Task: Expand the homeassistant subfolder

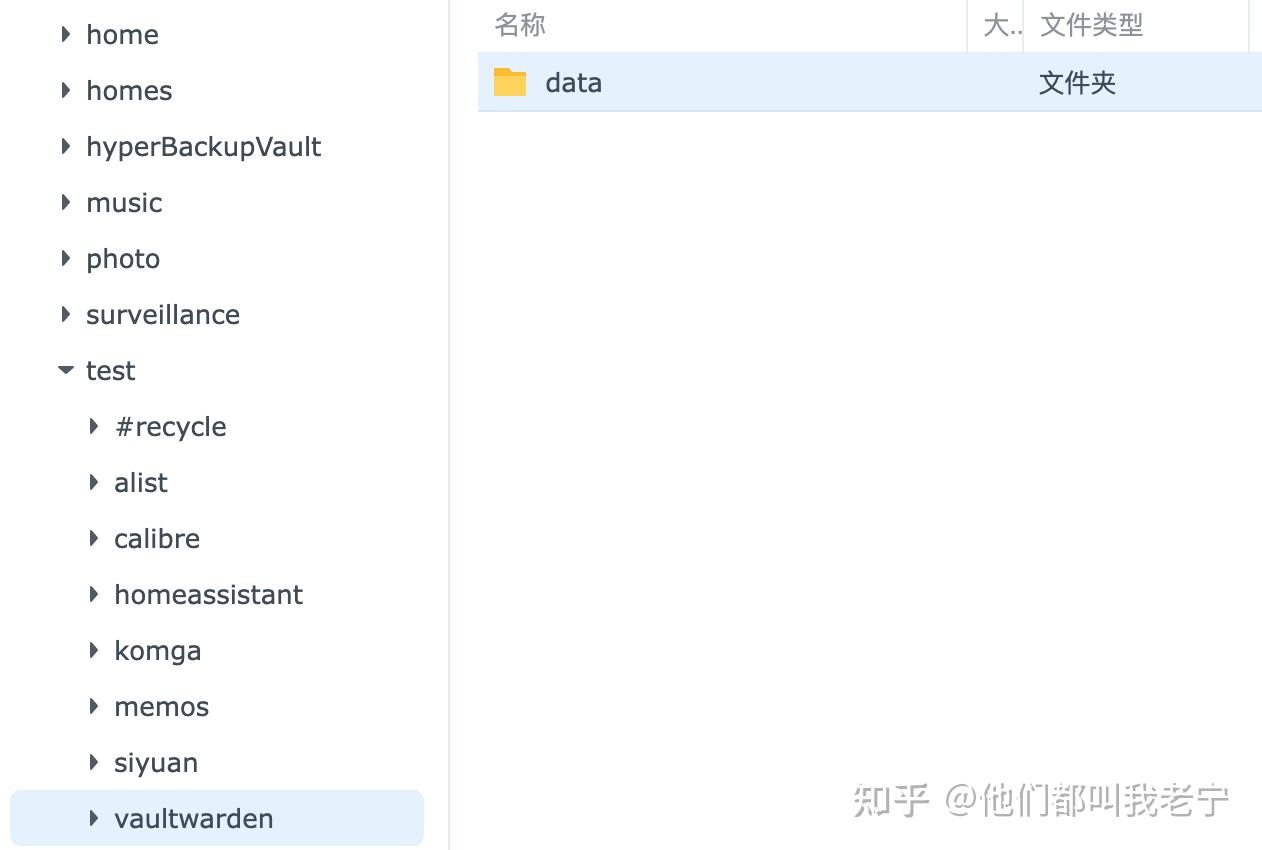Action: 93,594
